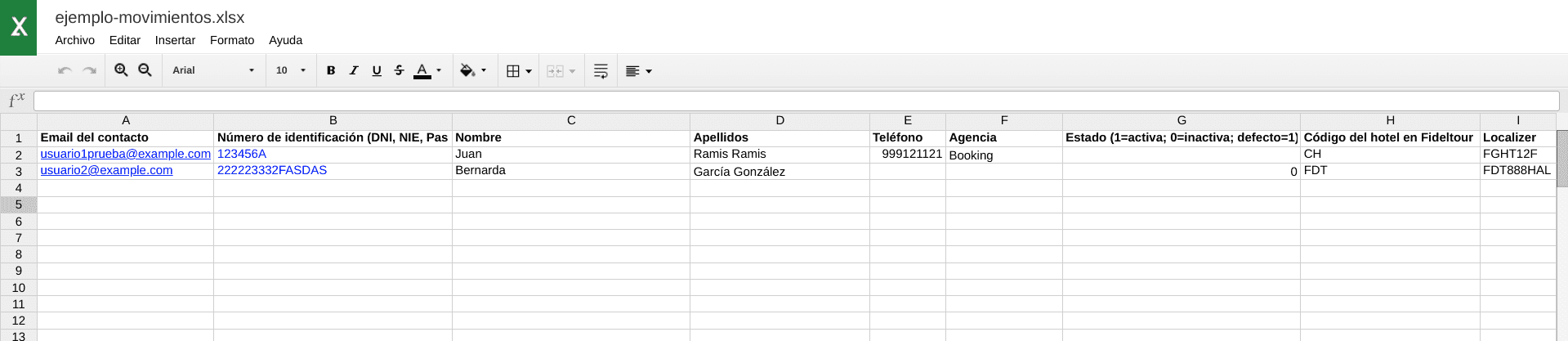Click the redo arrow icon

[x=90, y=71]
